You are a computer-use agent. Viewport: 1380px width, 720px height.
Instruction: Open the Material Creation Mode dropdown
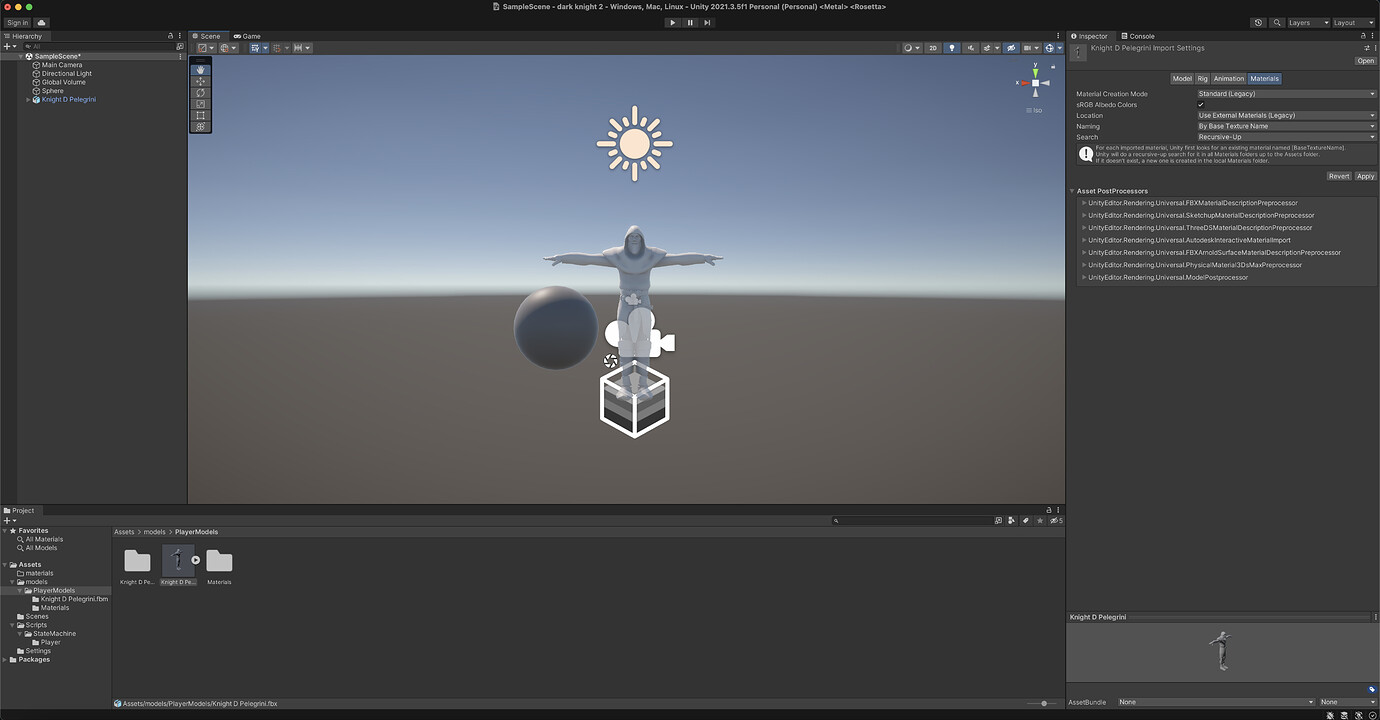click(1285, 93)
